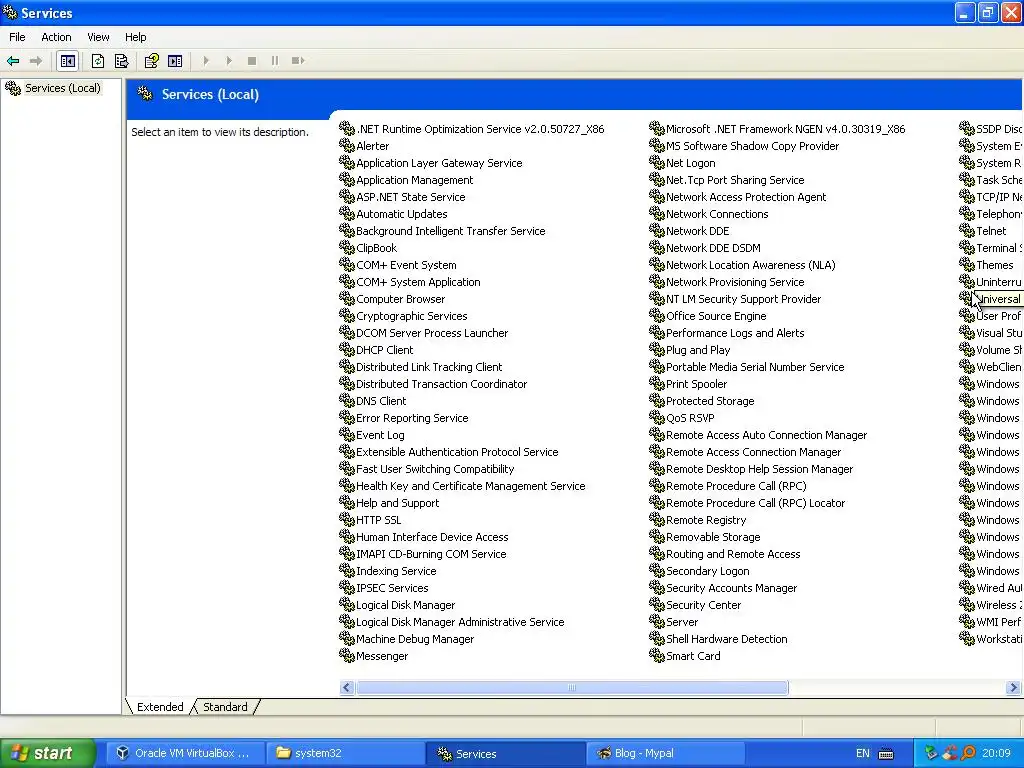This screenshot has height=768, width=1024.
Task: Select the Cryptographic Services entry
Action: (x=411, y=316)
